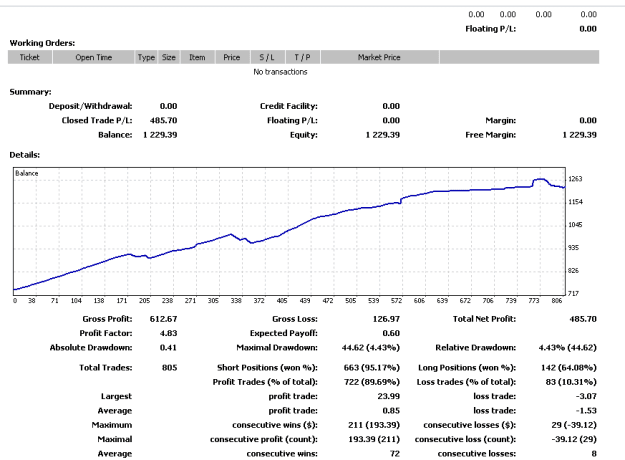Click the Absolute Drawdown value 0.41

168,348
